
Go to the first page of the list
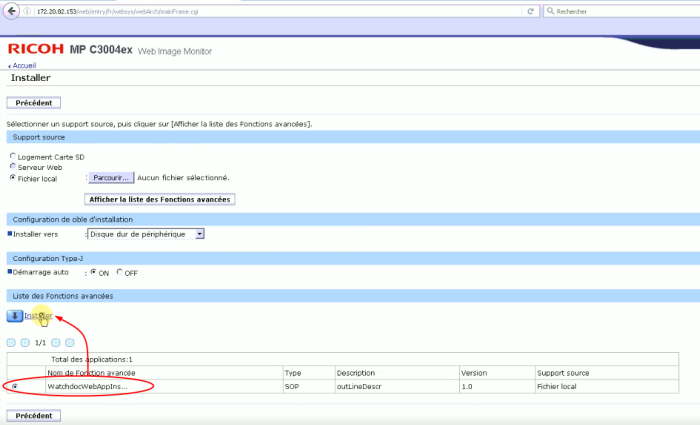coord(11,342)
